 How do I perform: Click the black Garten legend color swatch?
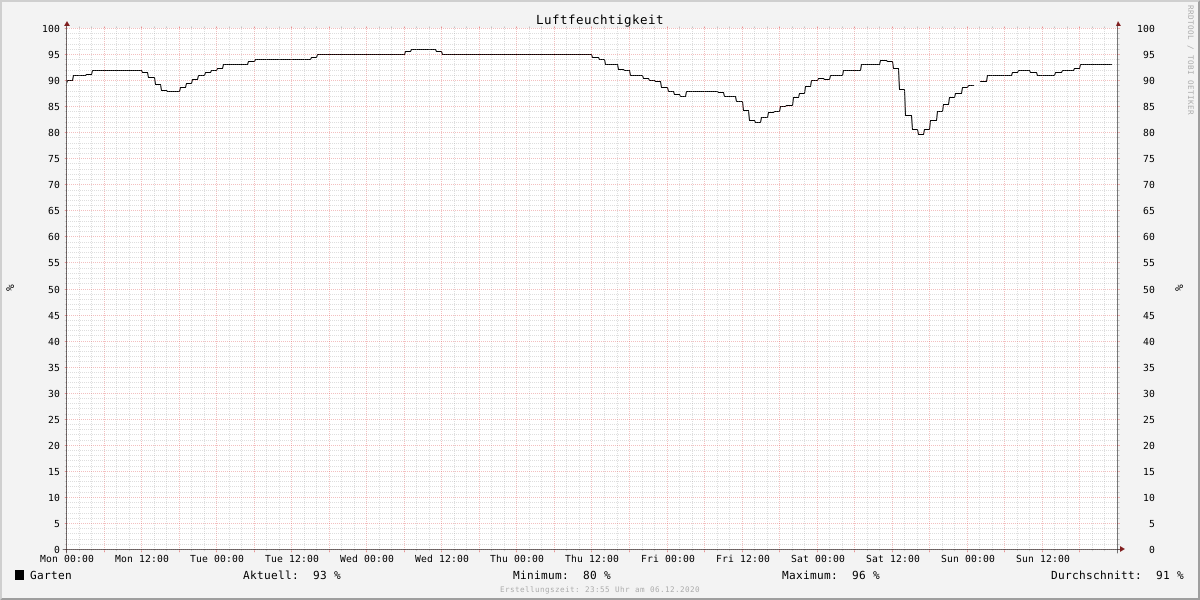pos(19,575)
